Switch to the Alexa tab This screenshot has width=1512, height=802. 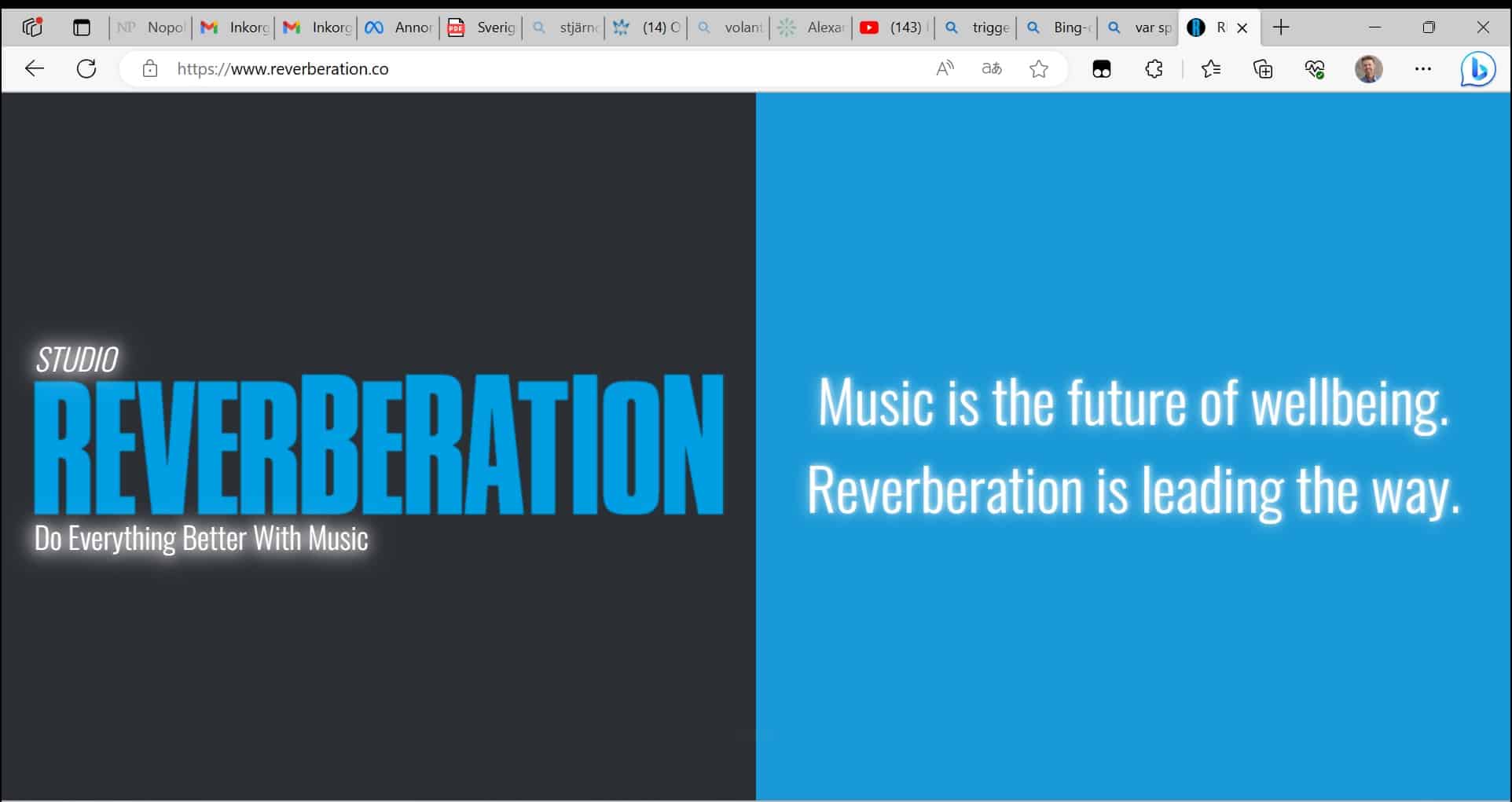[811, 27]
